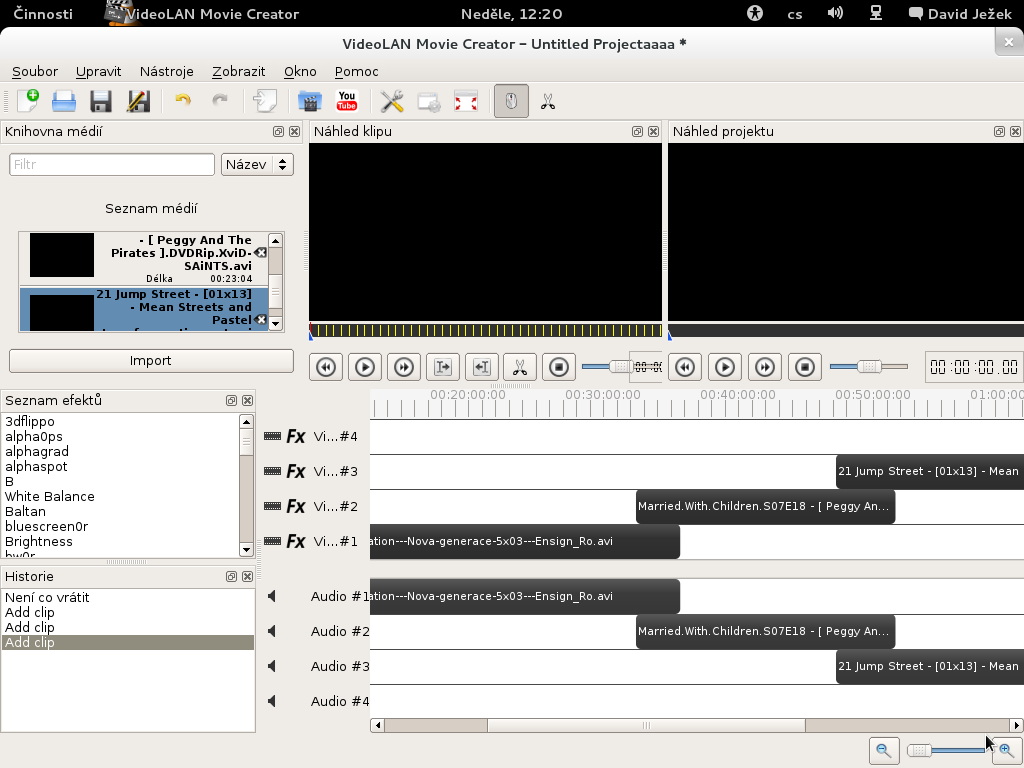Play the clip preview
The width and height of the screenshot is (1024, 768).
(x=365, y=367)
